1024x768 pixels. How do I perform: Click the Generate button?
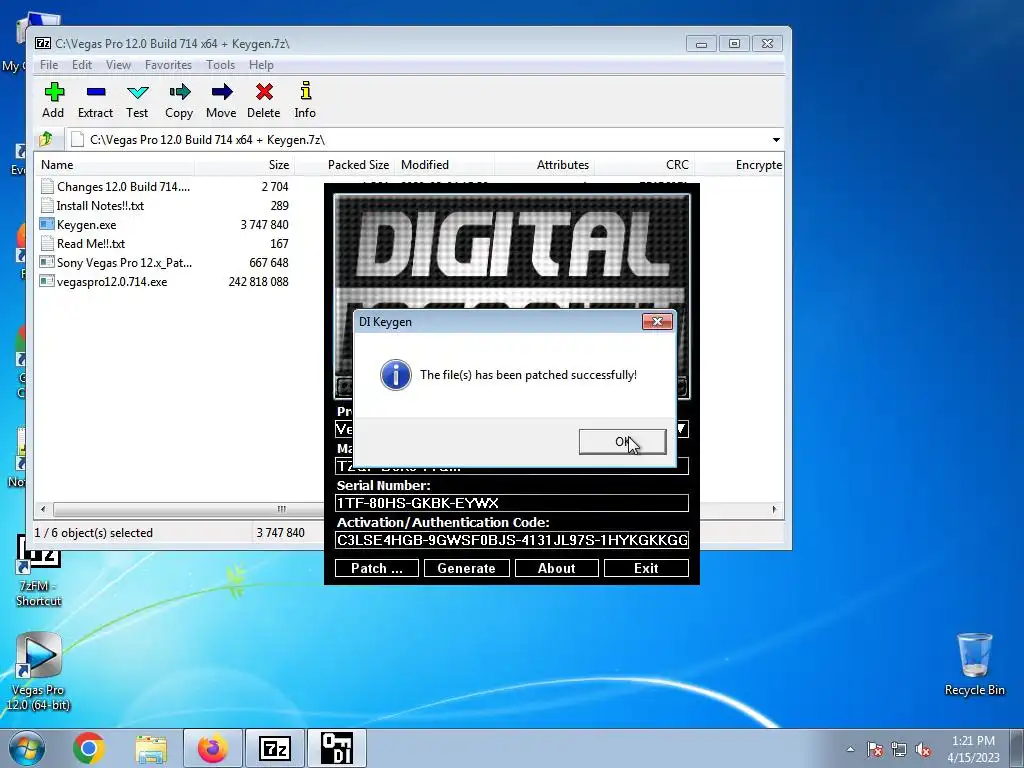(x=466, y=568)
